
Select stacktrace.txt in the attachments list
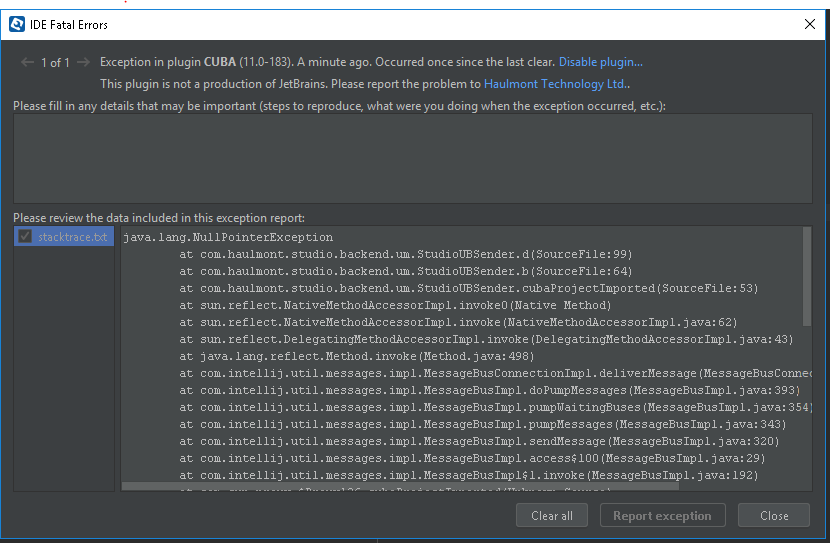[71, 237]
